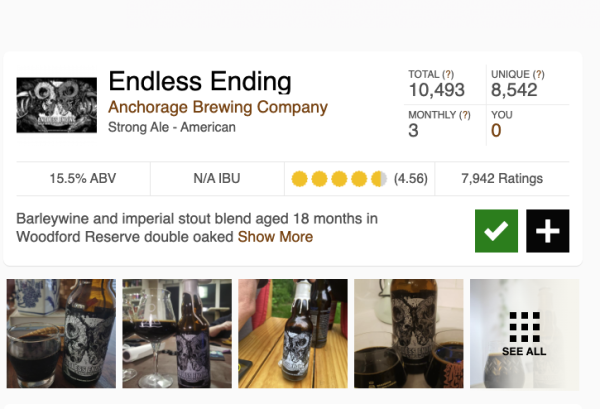Click the question mark beside UNIQUE
Viewport: 600px width, 409px height.
click(x=539, y=74)
